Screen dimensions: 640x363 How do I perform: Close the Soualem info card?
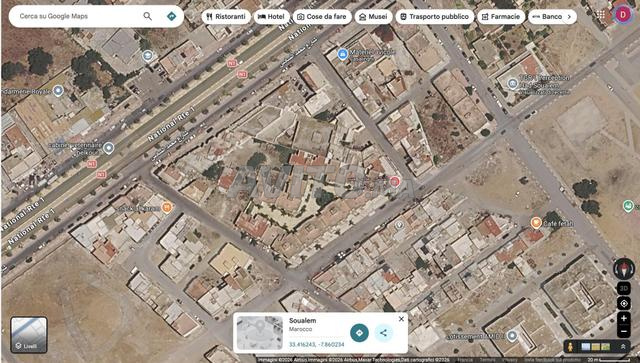401,319
